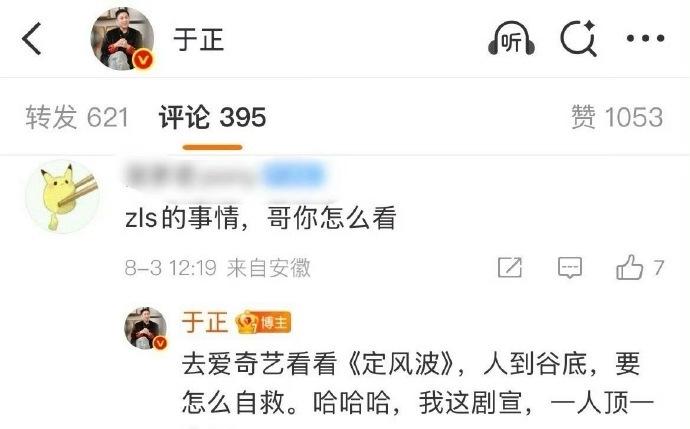Open the three-dot more menu
This screenshot has width=690, height=429.
click(x=645, y=39)
